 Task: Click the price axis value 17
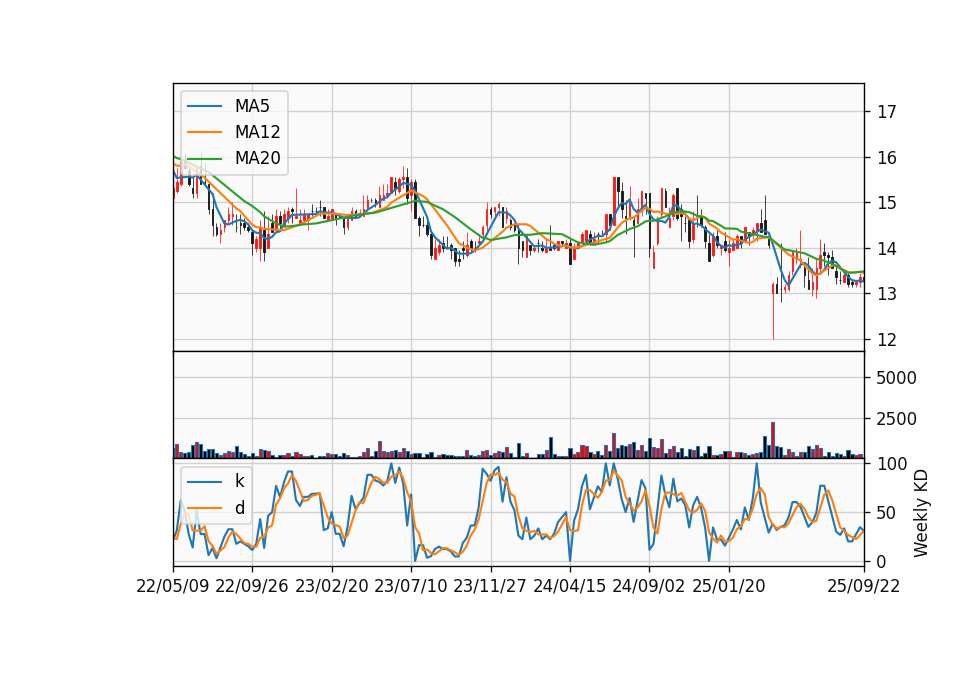pyautogui.click(x=887, y=112)
